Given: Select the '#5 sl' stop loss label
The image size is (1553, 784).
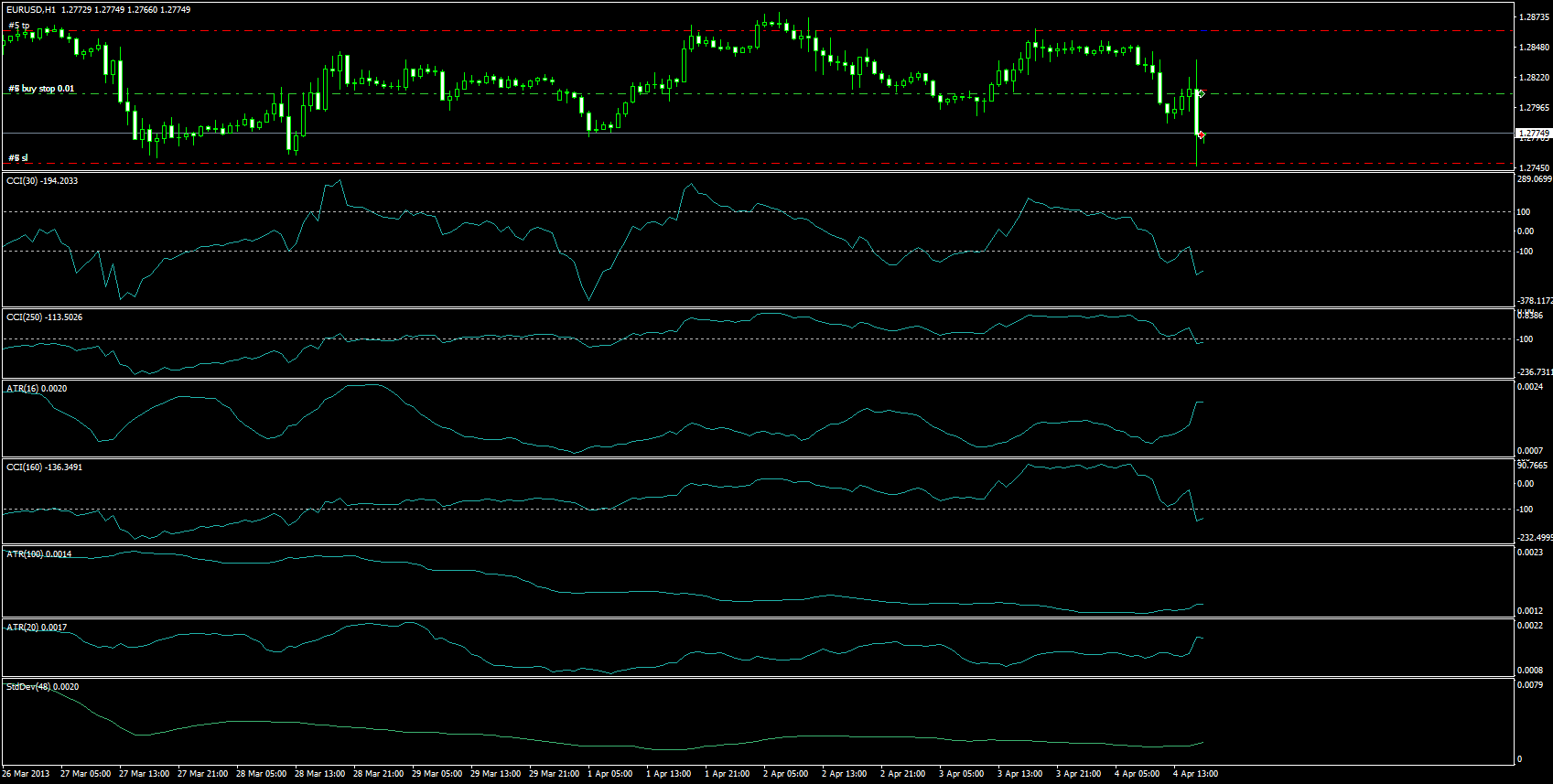Looking at the screenshot, I should click(18, 158).
